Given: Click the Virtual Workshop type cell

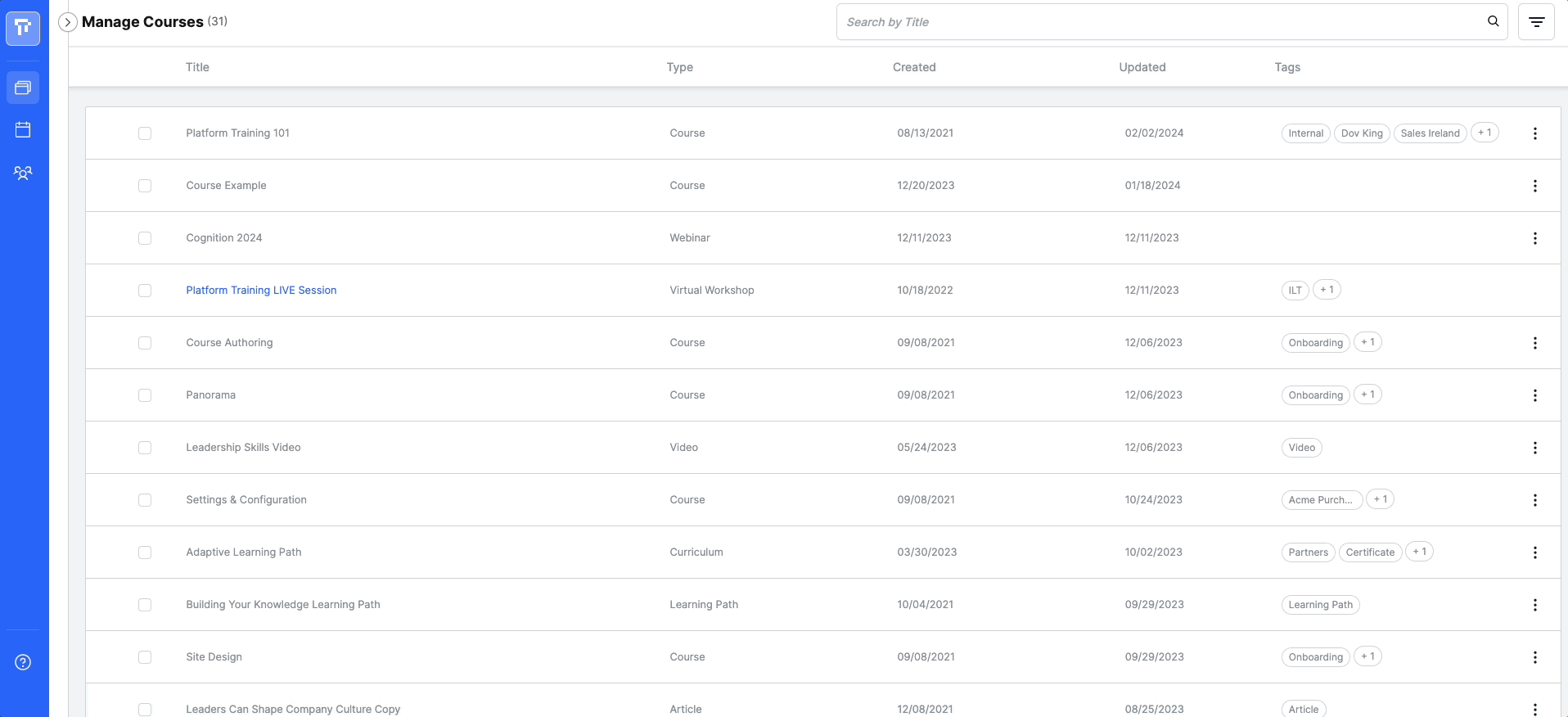Looking at the screenshot, I should tap(712, 291).
